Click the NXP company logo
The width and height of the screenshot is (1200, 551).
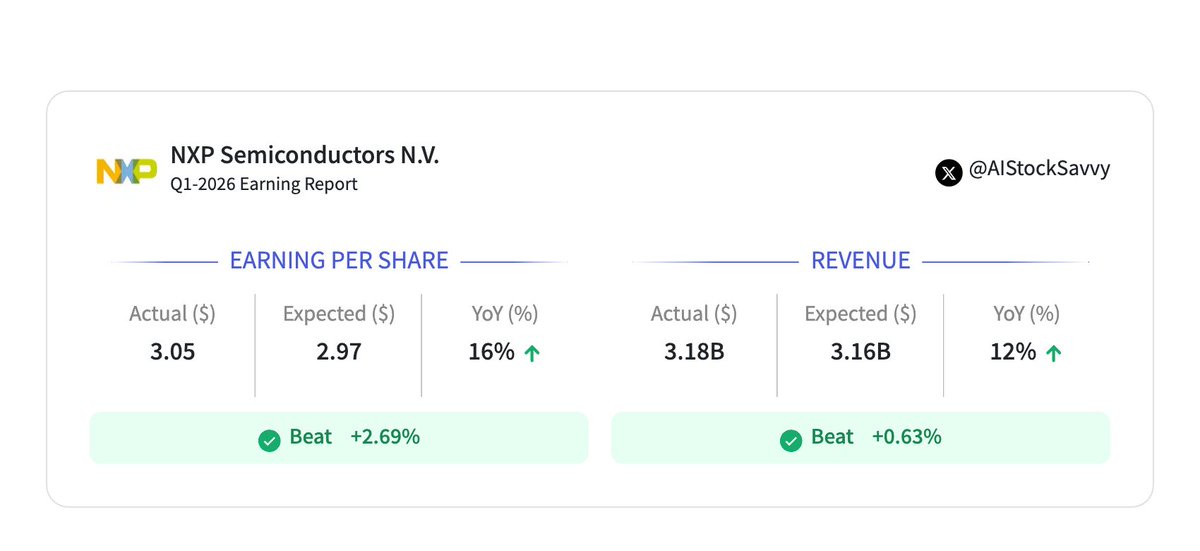click(x=126, y=171)
